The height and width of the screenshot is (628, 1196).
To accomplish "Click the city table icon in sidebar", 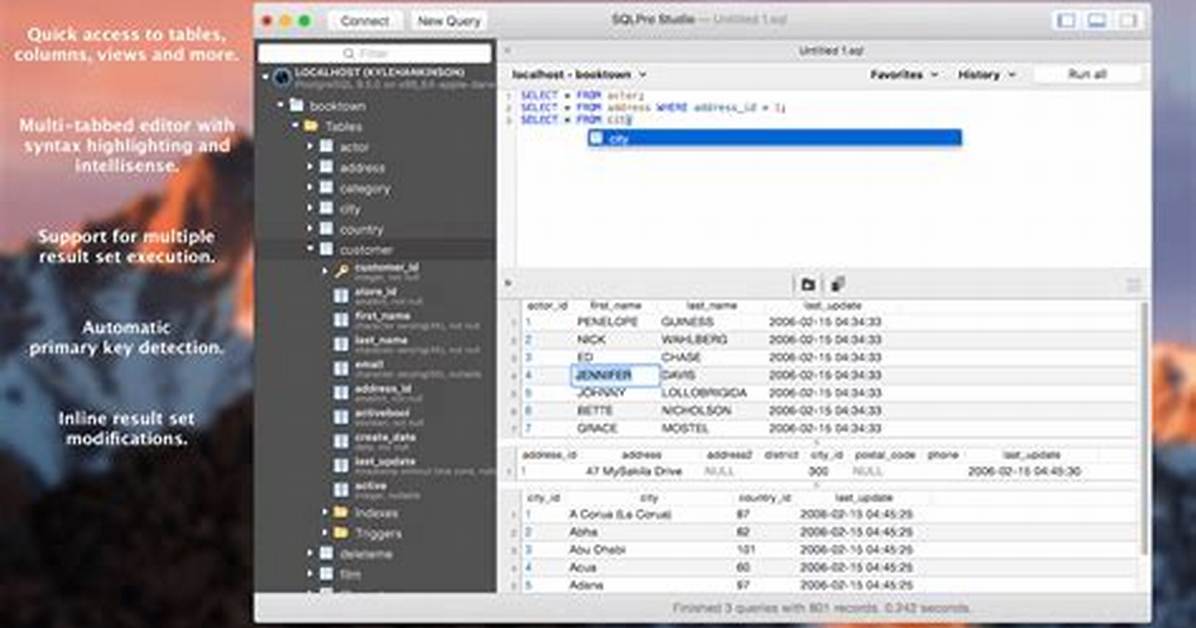I will 326,208.
